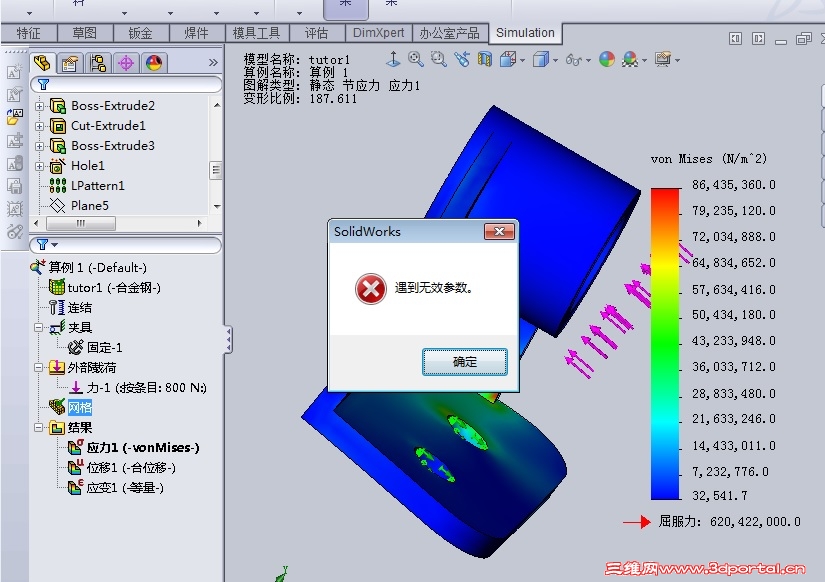Click the Cut-Extrude1 feature icon

click(57, 126)
